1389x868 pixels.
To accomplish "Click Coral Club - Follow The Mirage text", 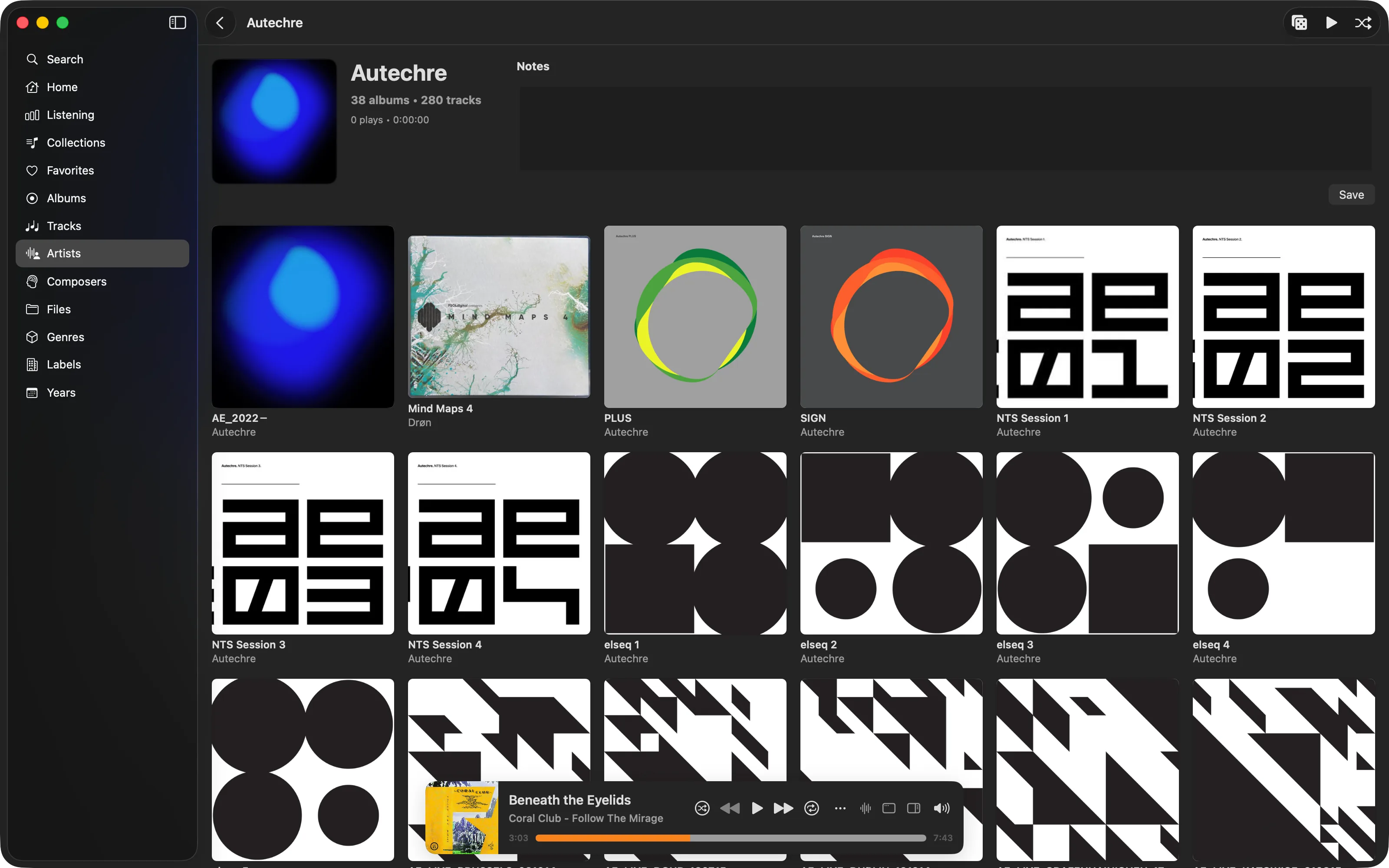I will (586, 818).
